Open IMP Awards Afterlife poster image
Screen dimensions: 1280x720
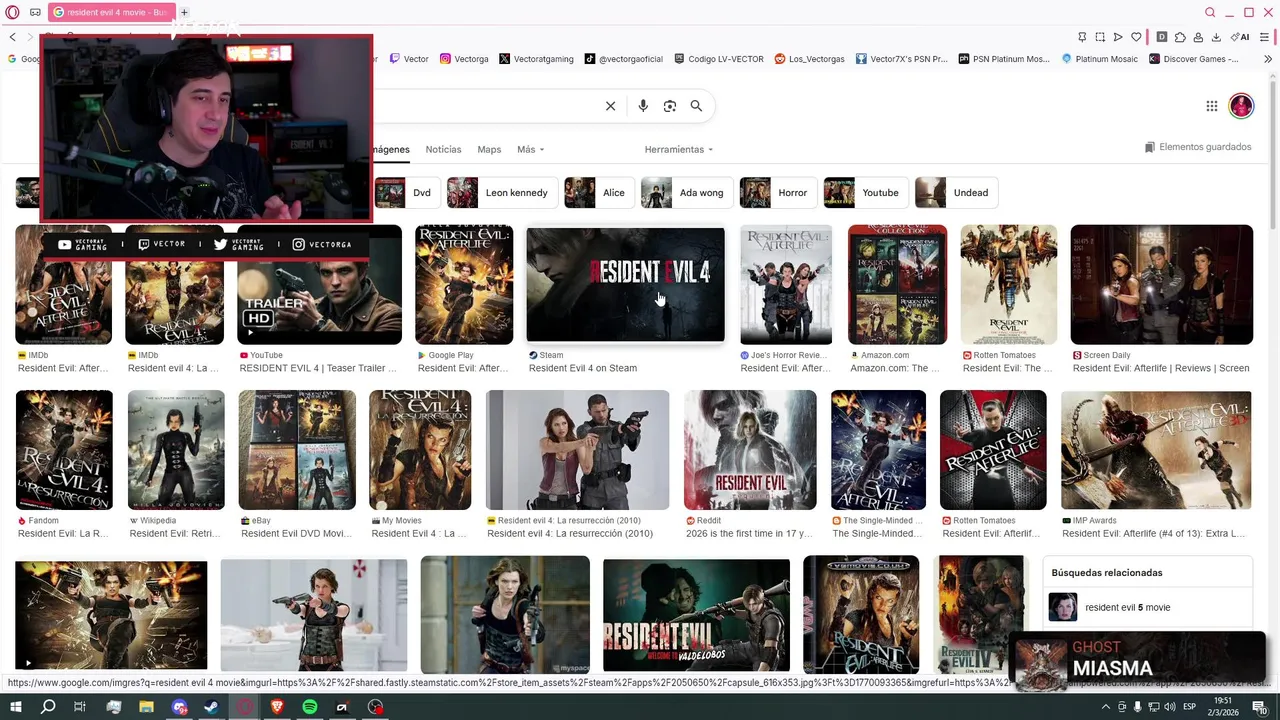(1156, 450)
